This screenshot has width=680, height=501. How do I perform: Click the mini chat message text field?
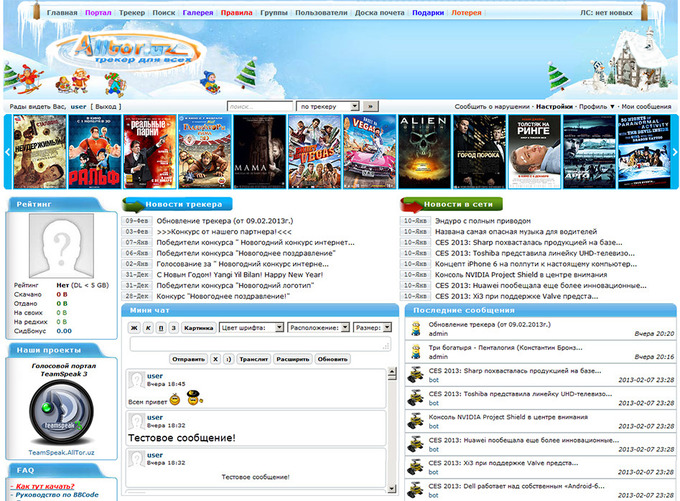pyautogui.click(x=260, y=343)
